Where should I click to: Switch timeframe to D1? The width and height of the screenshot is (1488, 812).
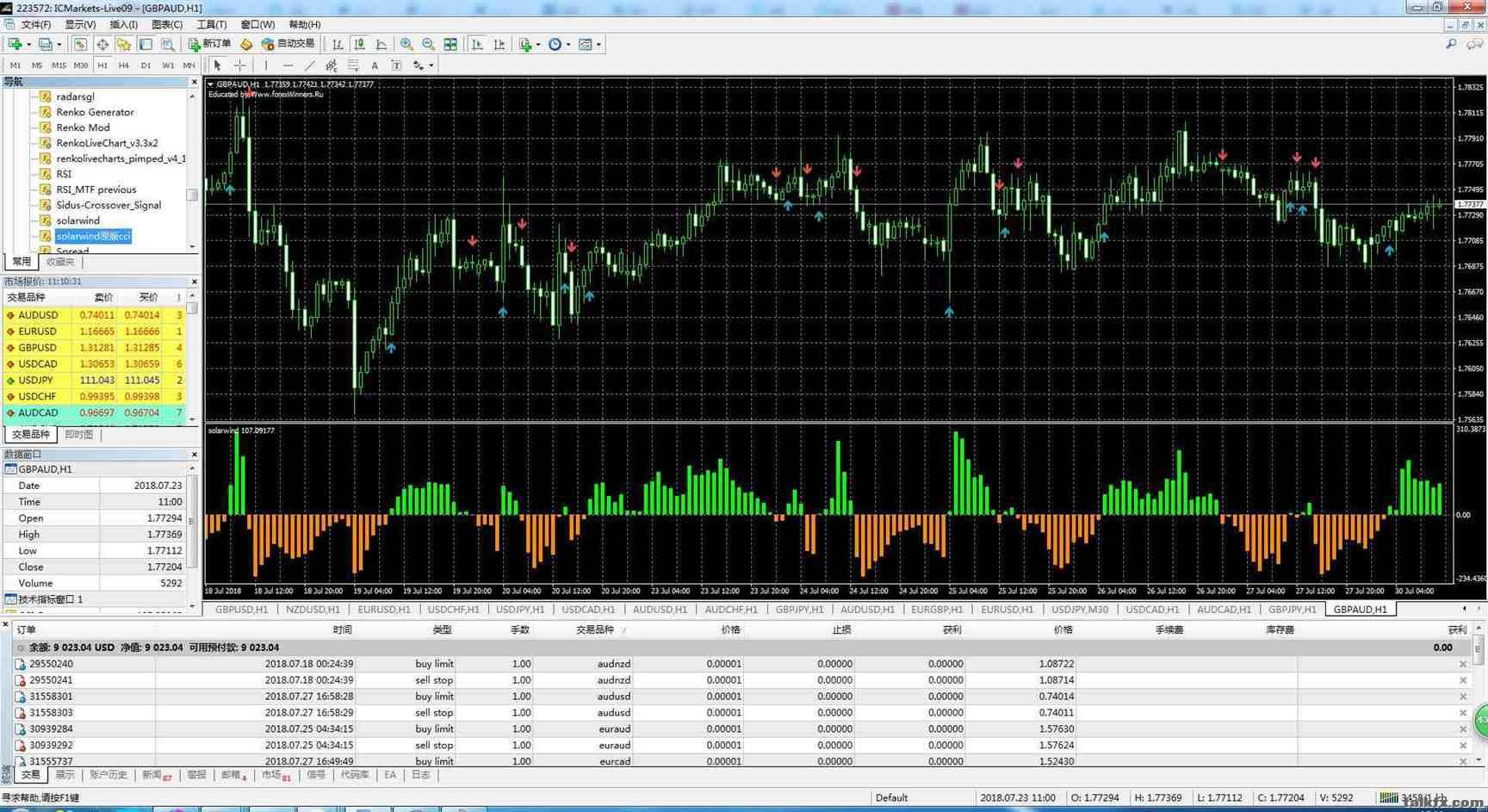click(146, 65)
